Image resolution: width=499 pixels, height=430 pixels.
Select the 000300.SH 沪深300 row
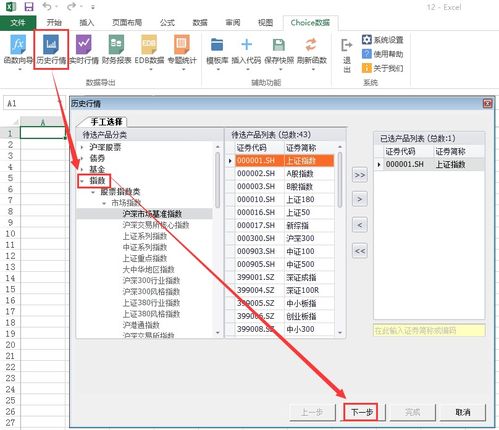coord(285,238)
